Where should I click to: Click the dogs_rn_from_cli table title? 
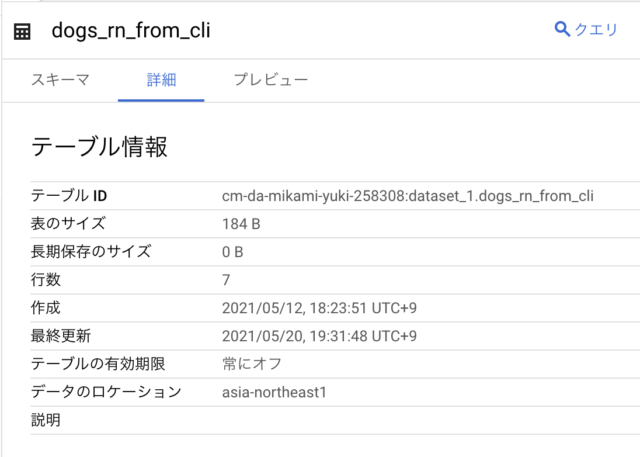131,31
